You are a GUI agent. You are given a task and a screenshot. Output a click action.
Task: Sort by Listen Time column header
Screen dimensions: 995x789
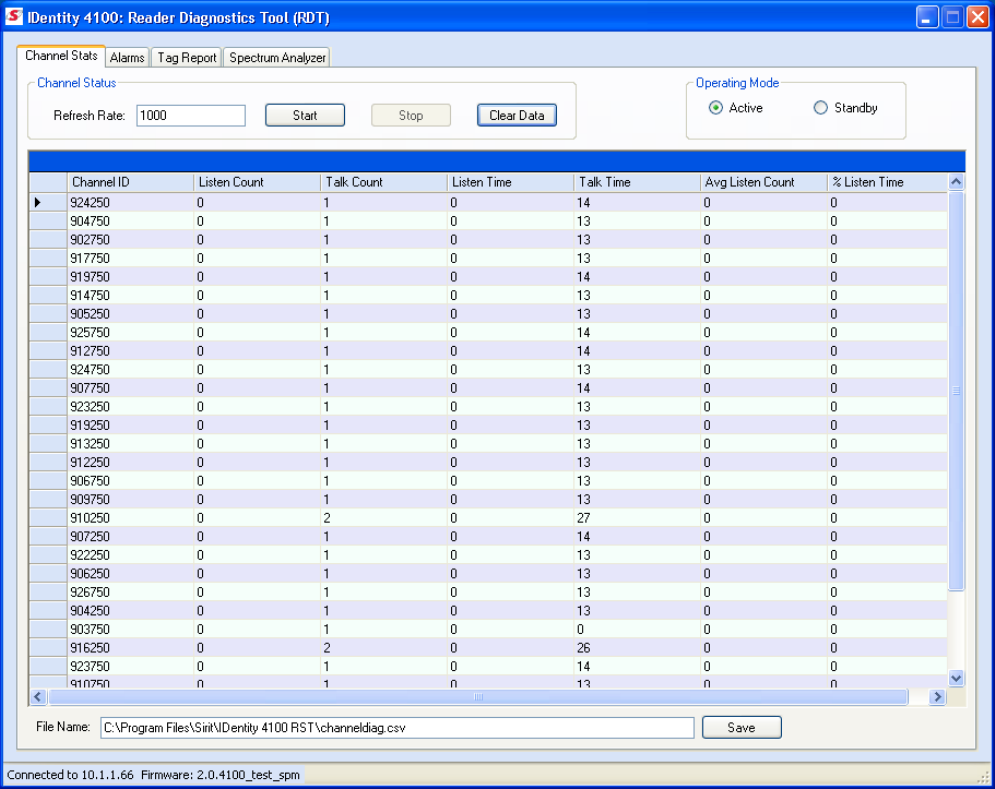click(510, 182)
